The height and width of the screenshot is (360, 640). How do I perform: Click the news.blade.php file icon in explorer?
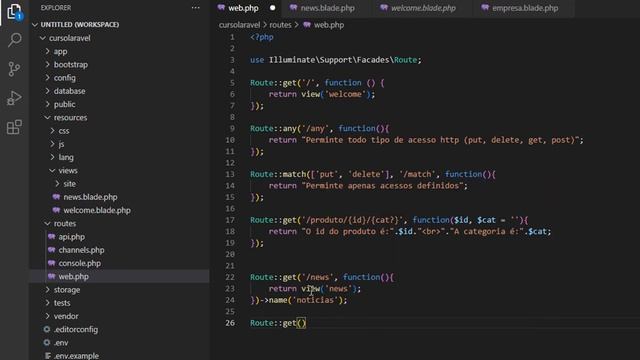coord(56,197)
